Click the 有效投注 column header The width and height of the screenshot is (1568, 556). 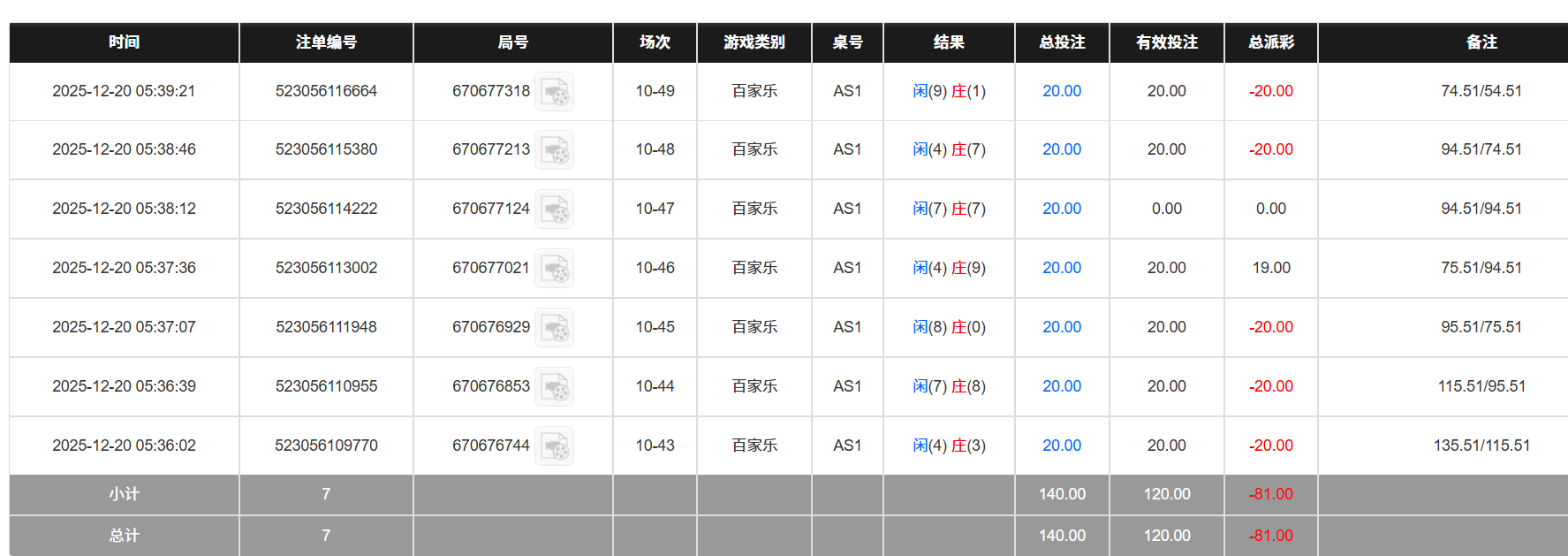[1166, 42]
